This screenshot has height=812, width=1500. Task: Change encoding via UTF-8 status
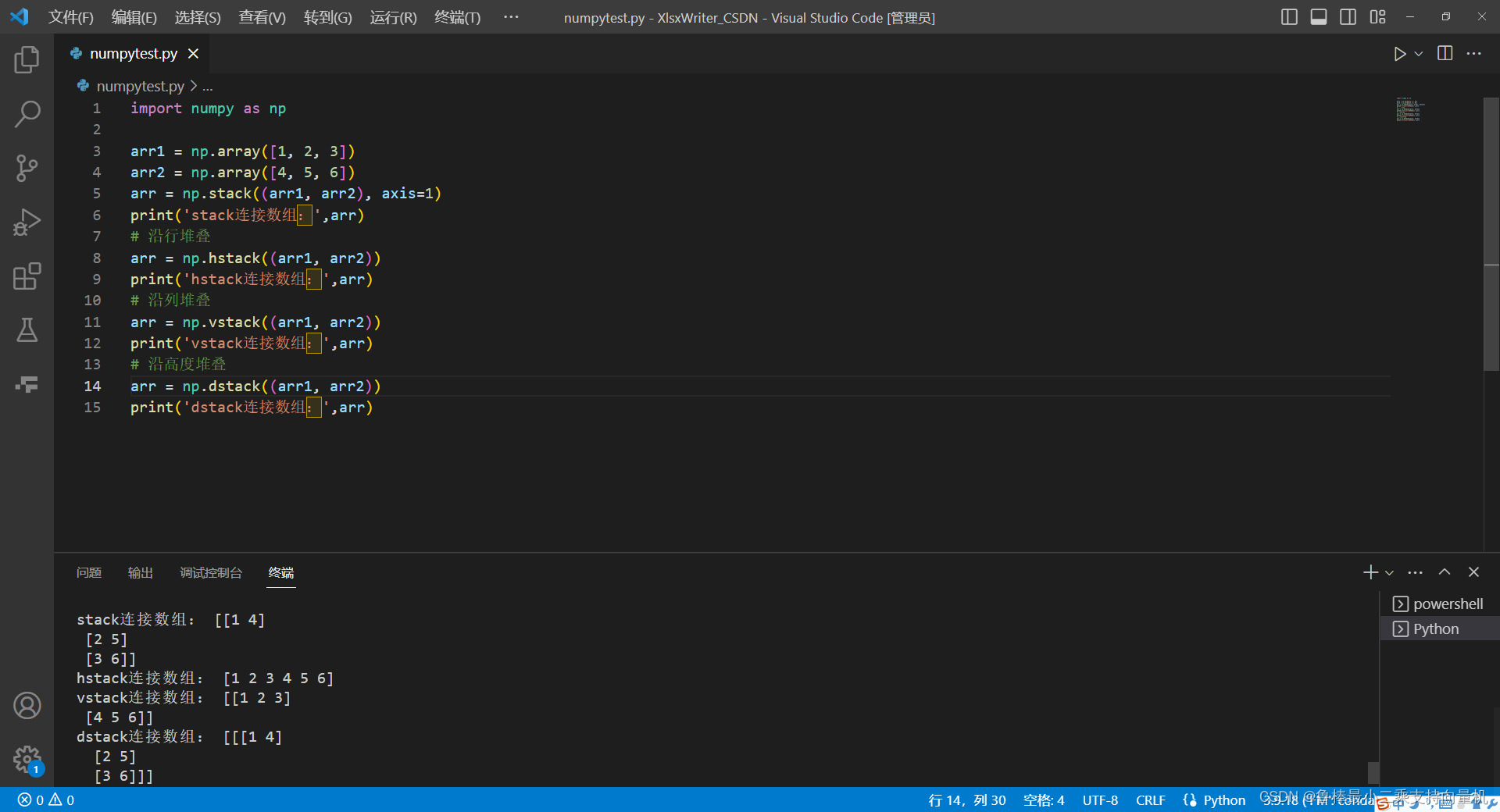tap(1100, 800)
